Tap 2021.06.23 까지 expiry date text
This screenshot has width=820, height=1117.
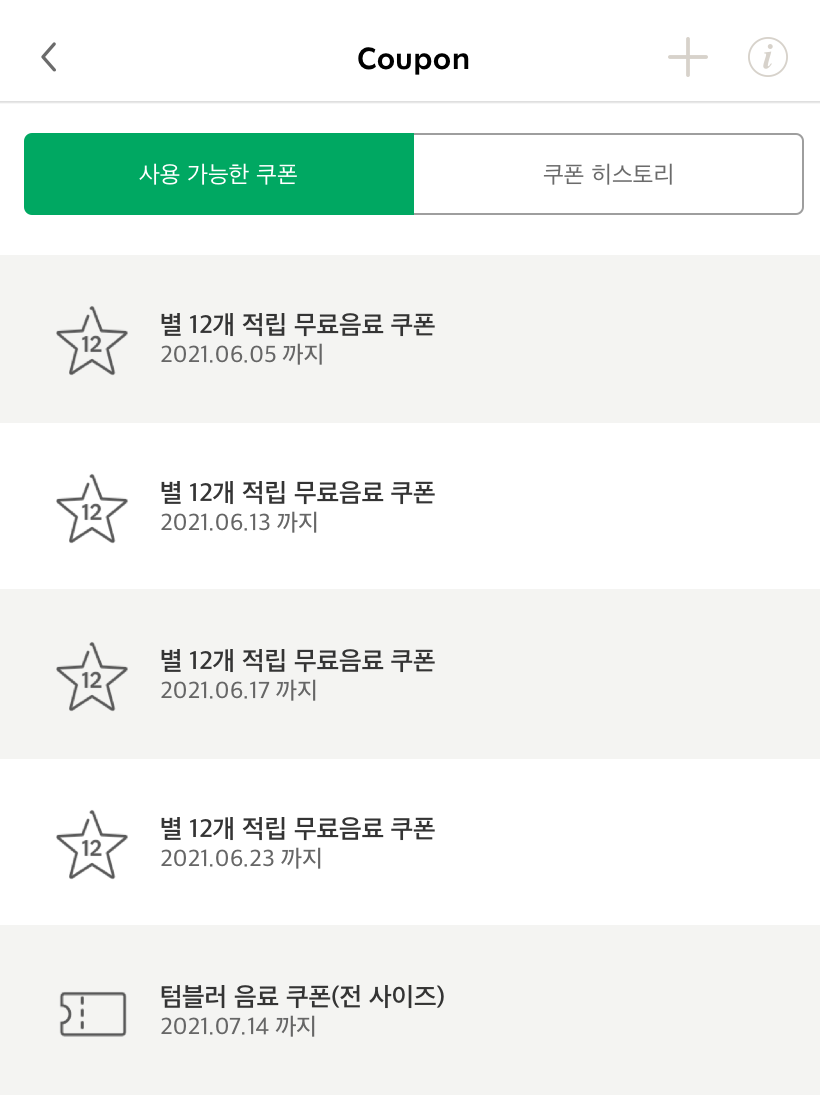click(241, 858)
